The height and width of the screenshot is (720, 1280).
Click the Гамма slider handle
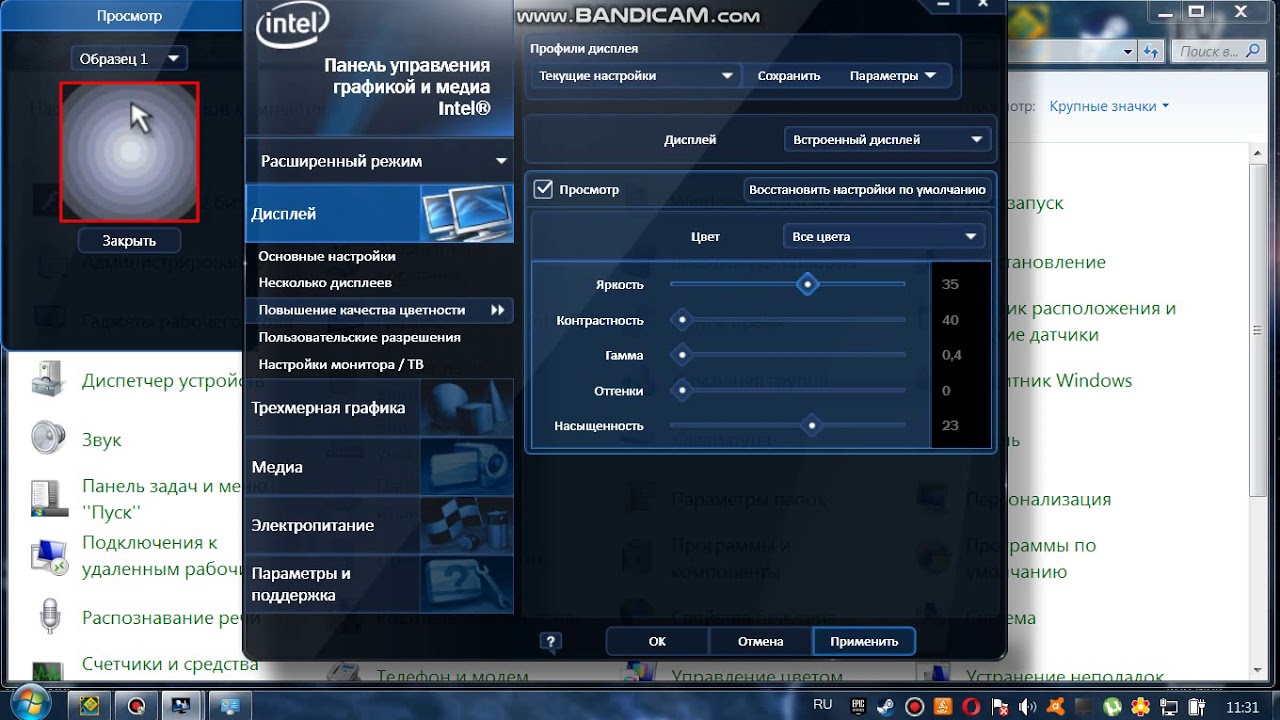click(683, 355)
